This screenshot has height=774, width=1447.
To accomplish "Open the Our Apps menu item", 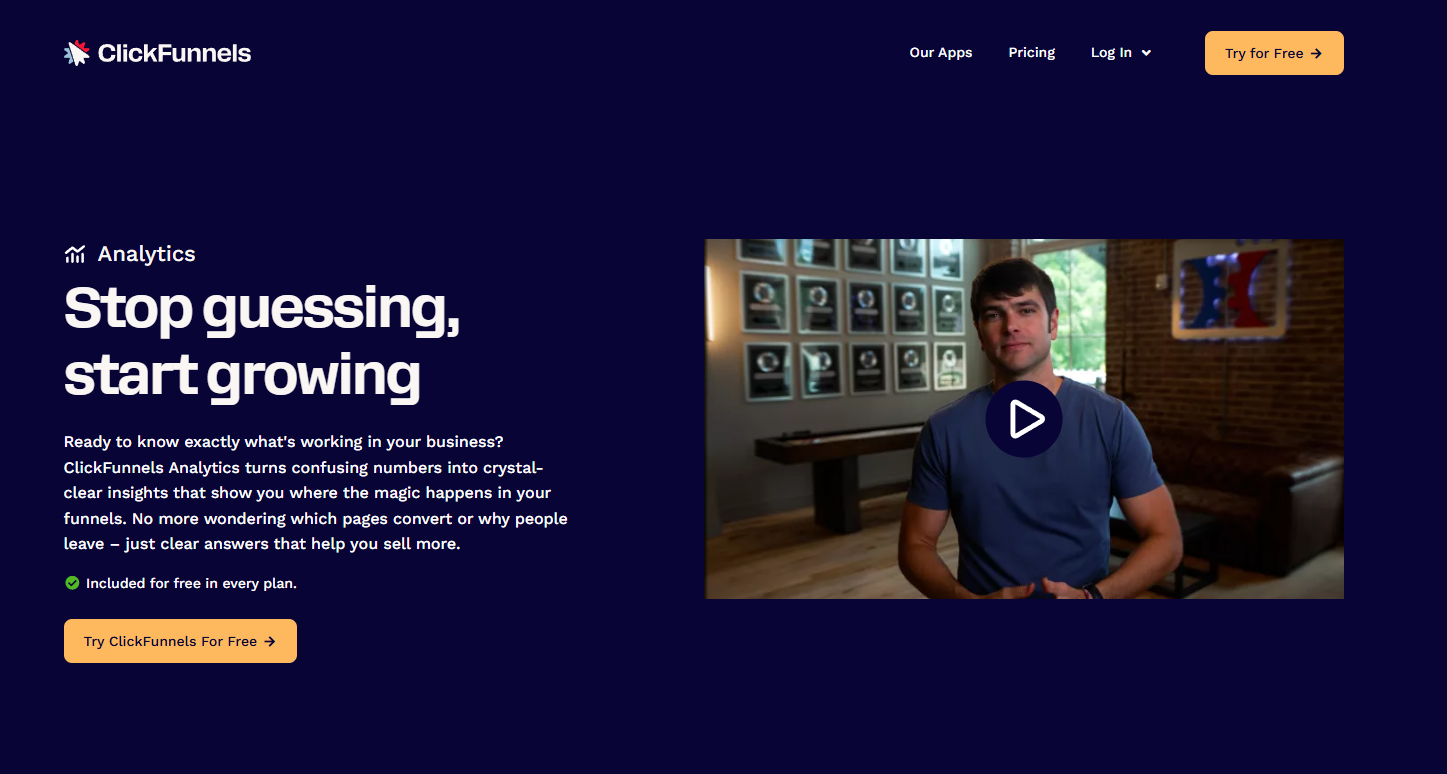I will 940,53.
